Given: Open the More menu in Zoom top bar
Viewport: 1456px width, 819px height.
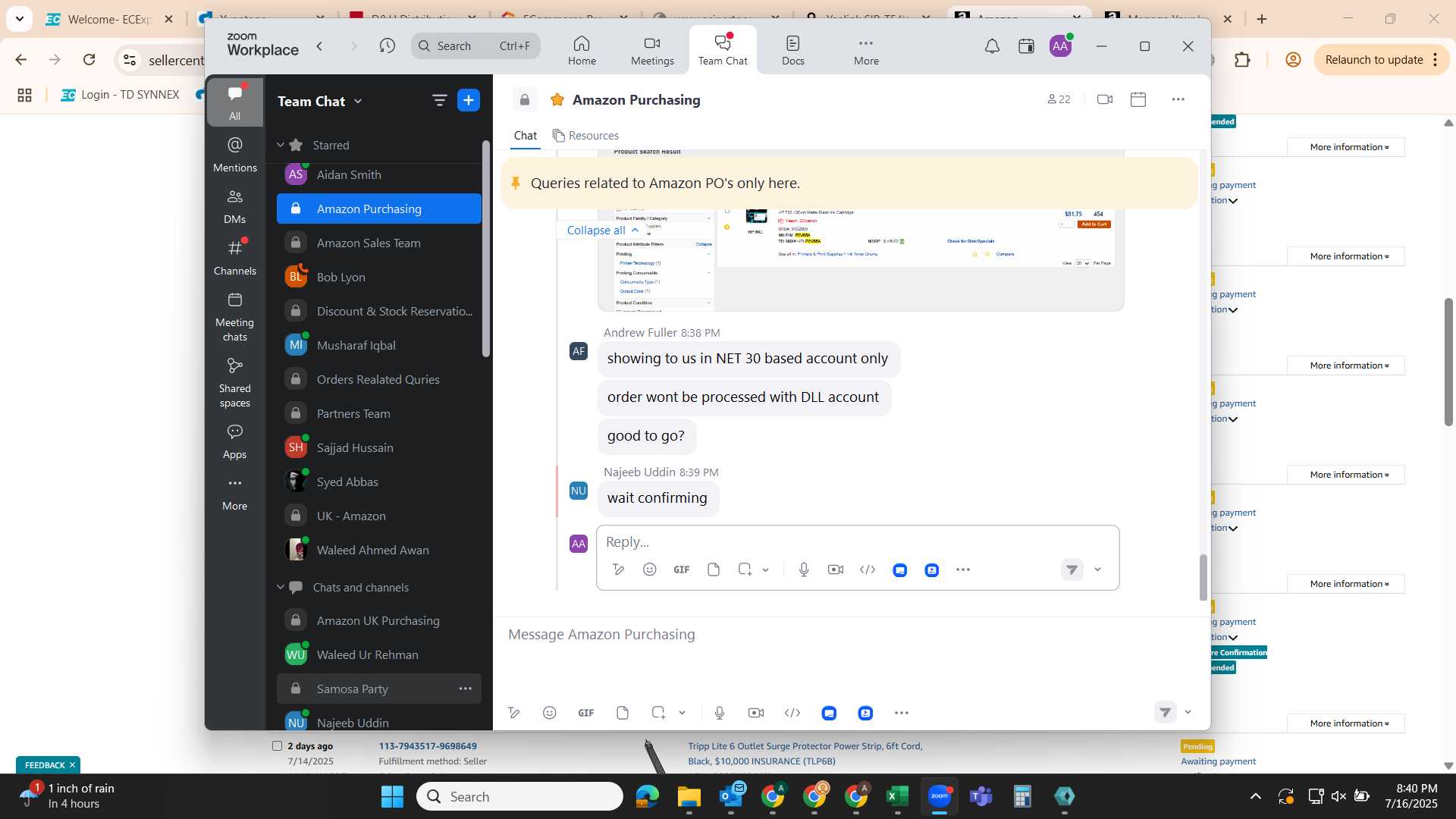Looking at the screenshot, I should coord(866,50).
